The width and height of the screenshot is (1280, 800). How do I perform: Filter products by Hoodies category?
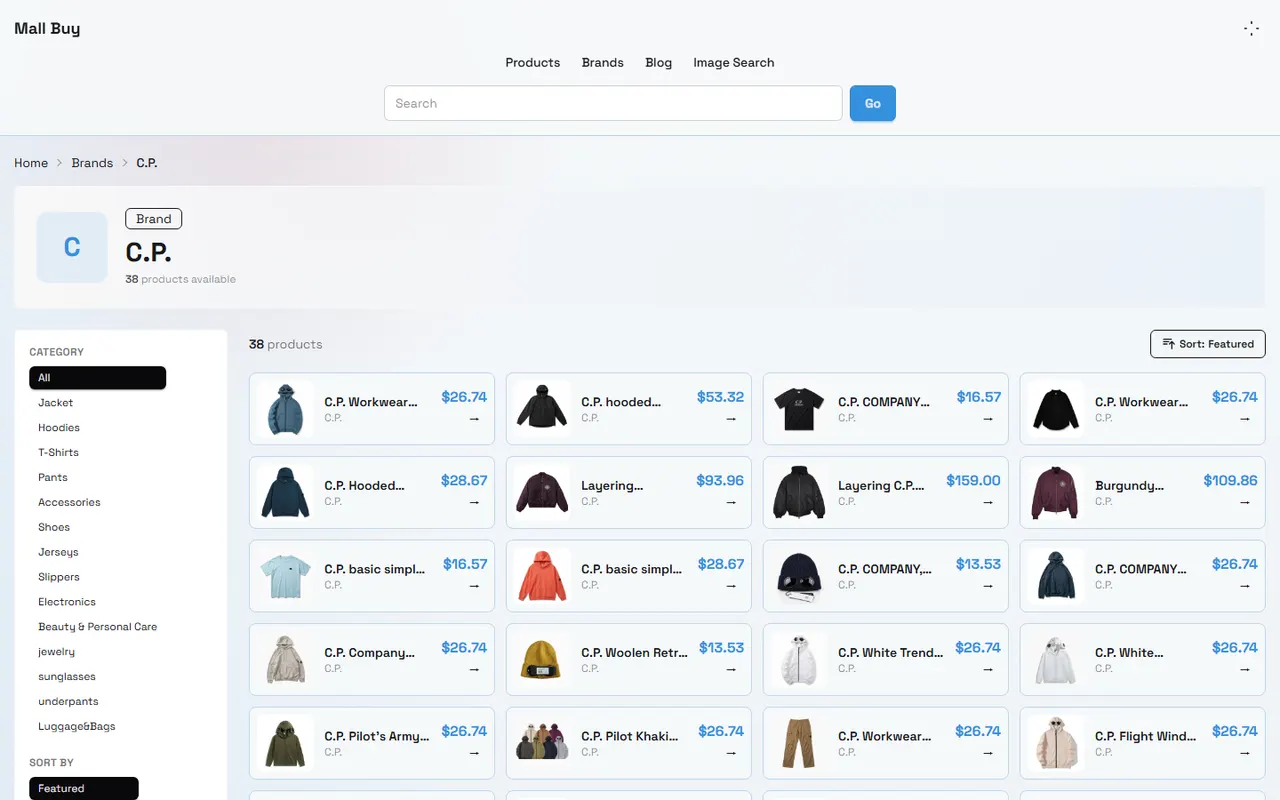[x=98, y=428]
